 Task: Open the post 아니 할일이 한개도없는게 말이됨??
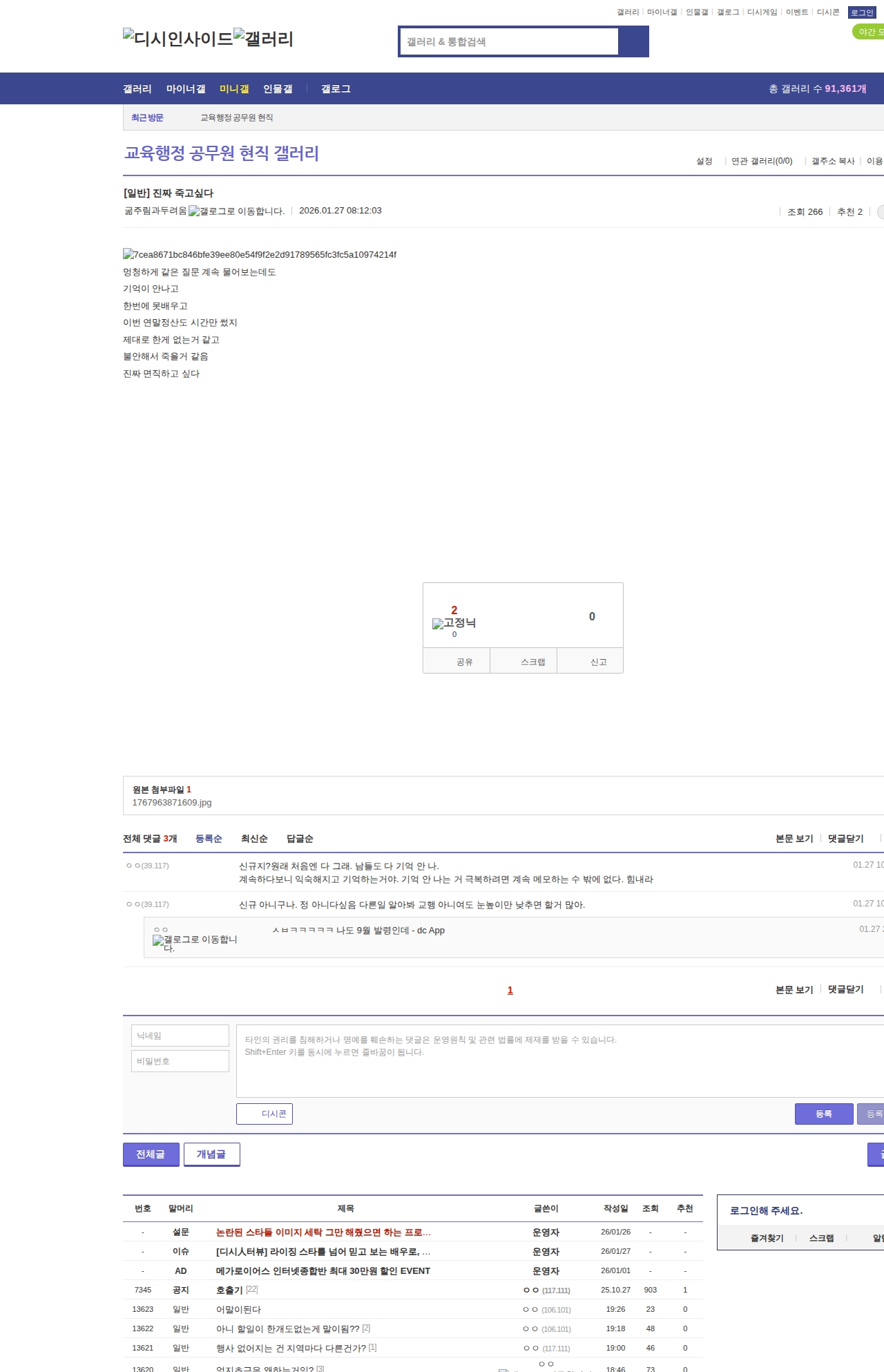tap(288, 1328)
